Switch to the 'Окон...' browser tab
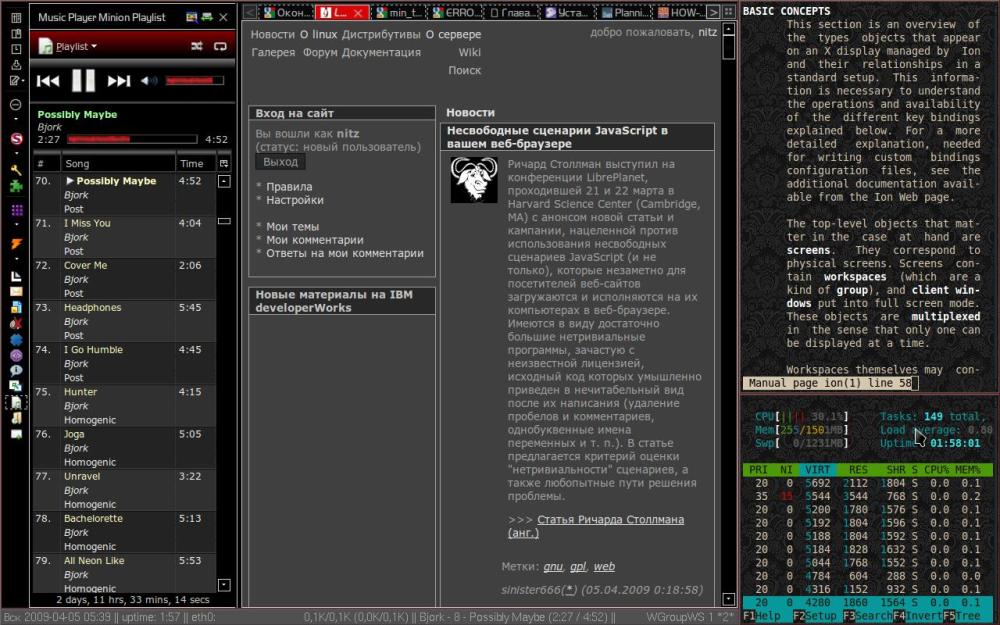 pyautogui.click(x=287, y=12)
